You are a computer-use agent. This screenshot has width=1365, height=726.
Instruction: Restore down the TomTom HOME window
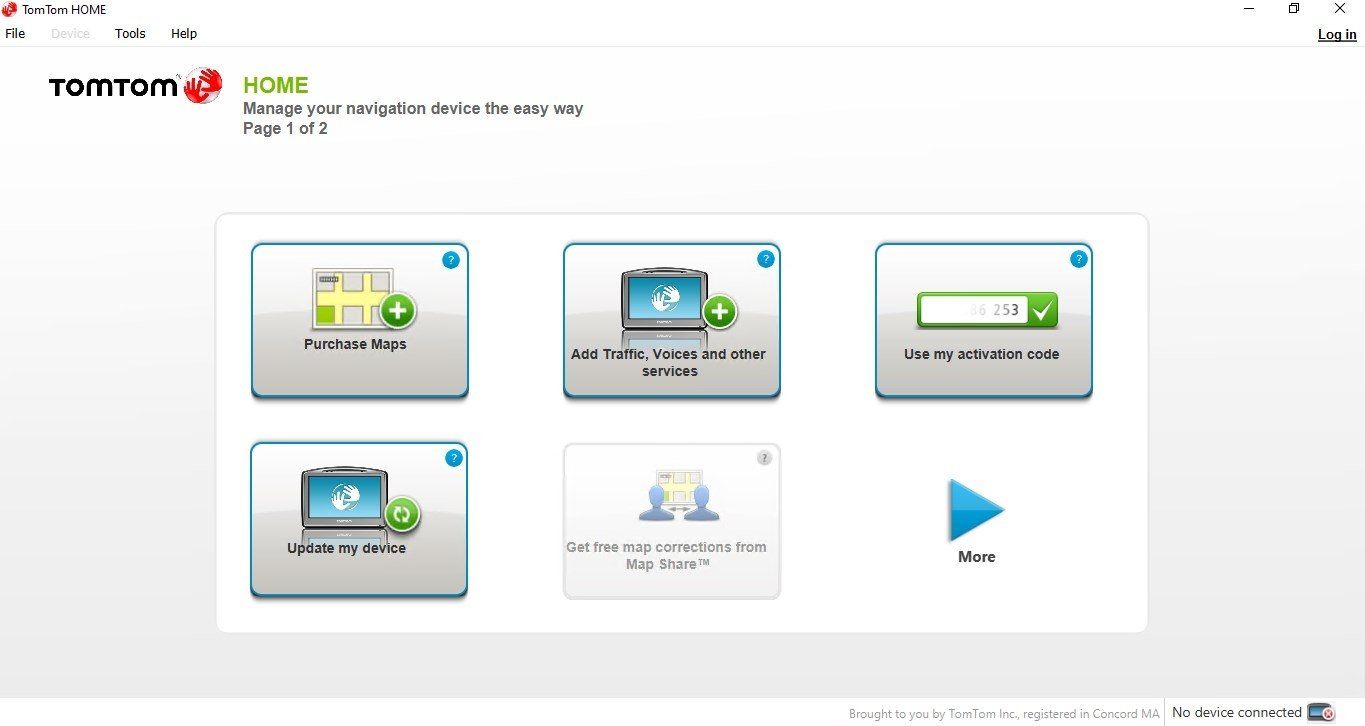(1294, 9)
